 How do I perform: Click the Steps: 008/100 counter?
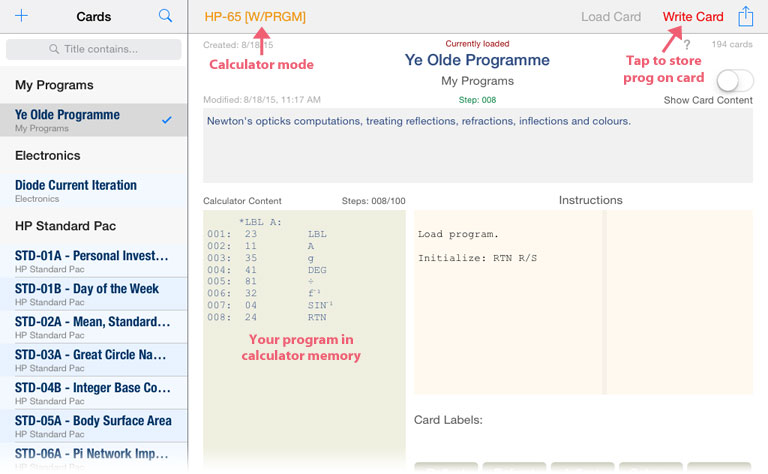(x=374, y=201)
